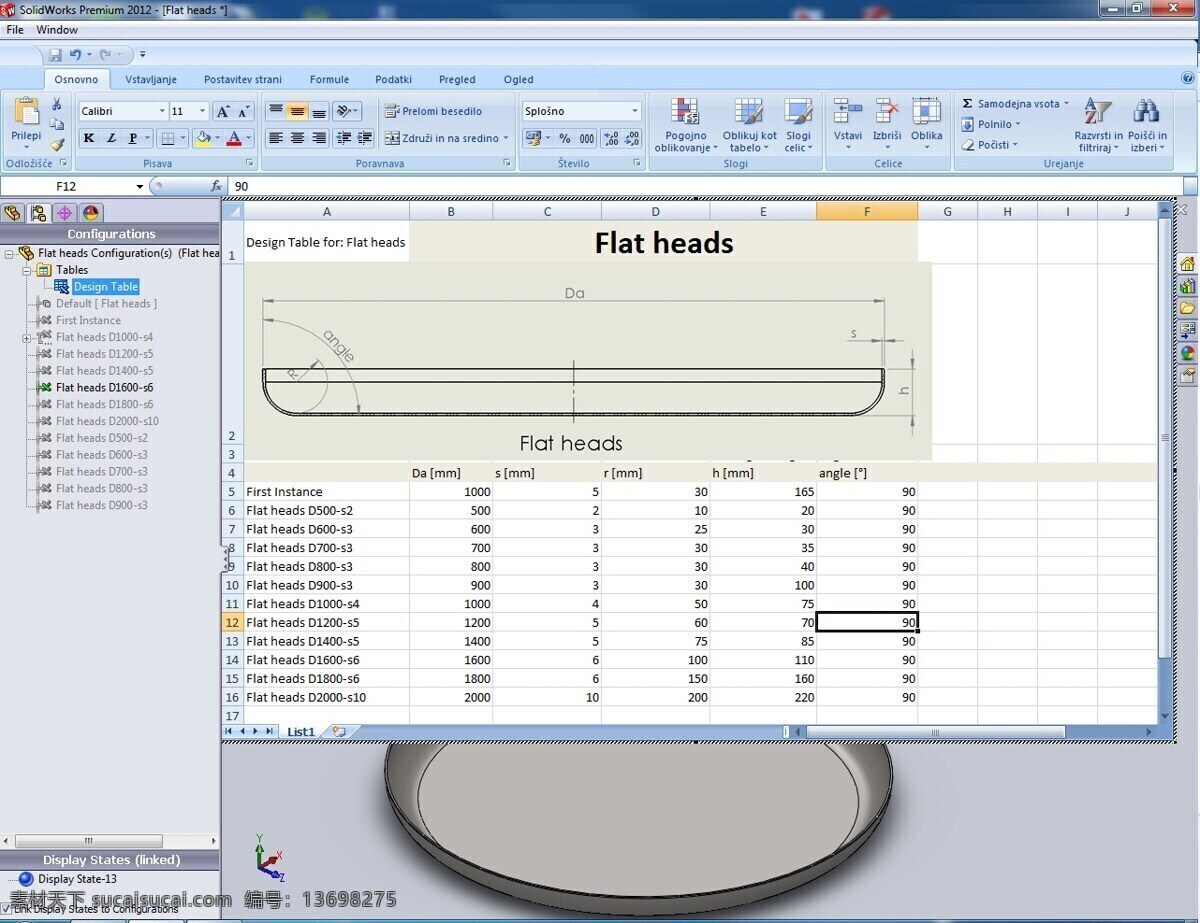Toggle italic formatting button
The width and height of the screenshot is (1200, 923).
point(111,138)
